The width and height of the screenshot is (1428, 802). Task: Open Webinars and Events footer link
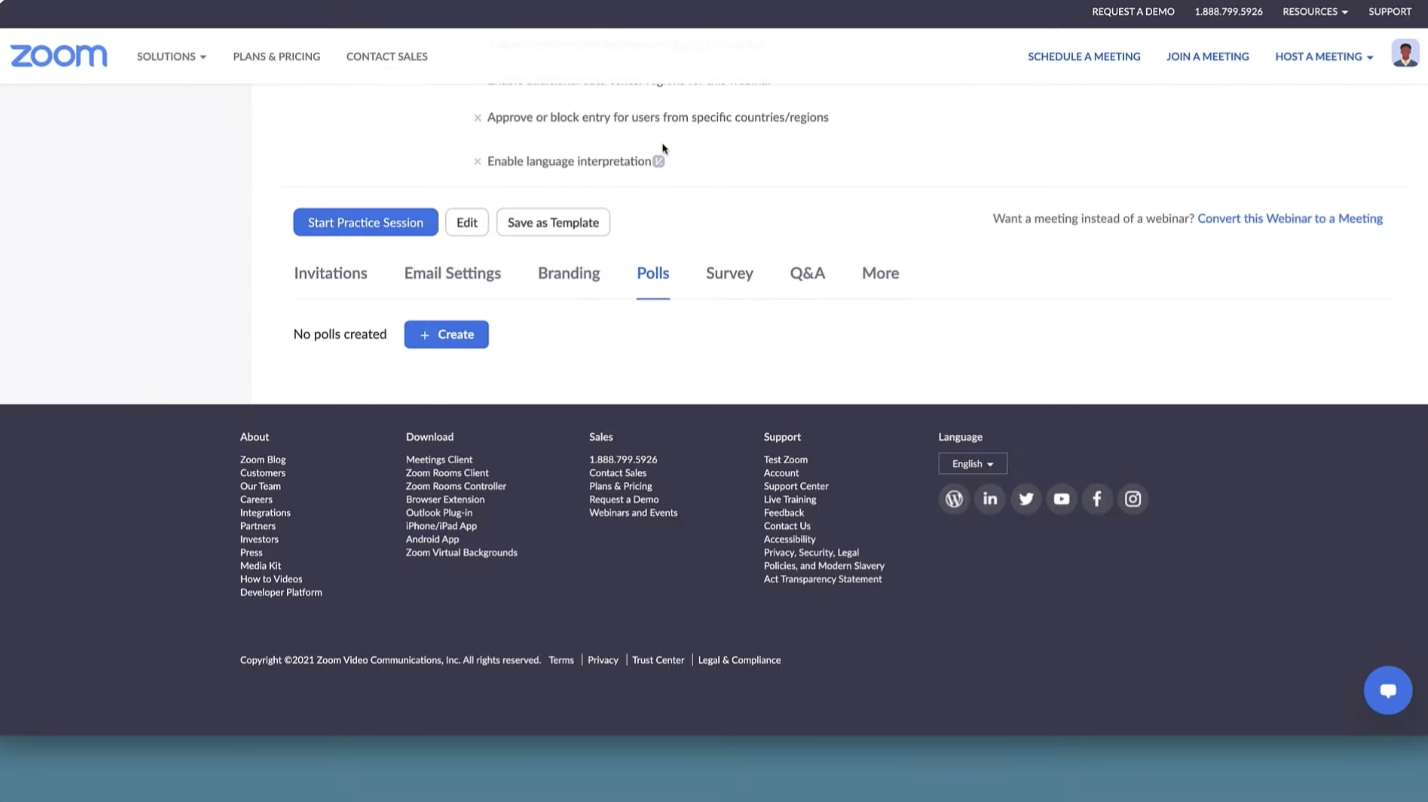[x=633, y=513]
